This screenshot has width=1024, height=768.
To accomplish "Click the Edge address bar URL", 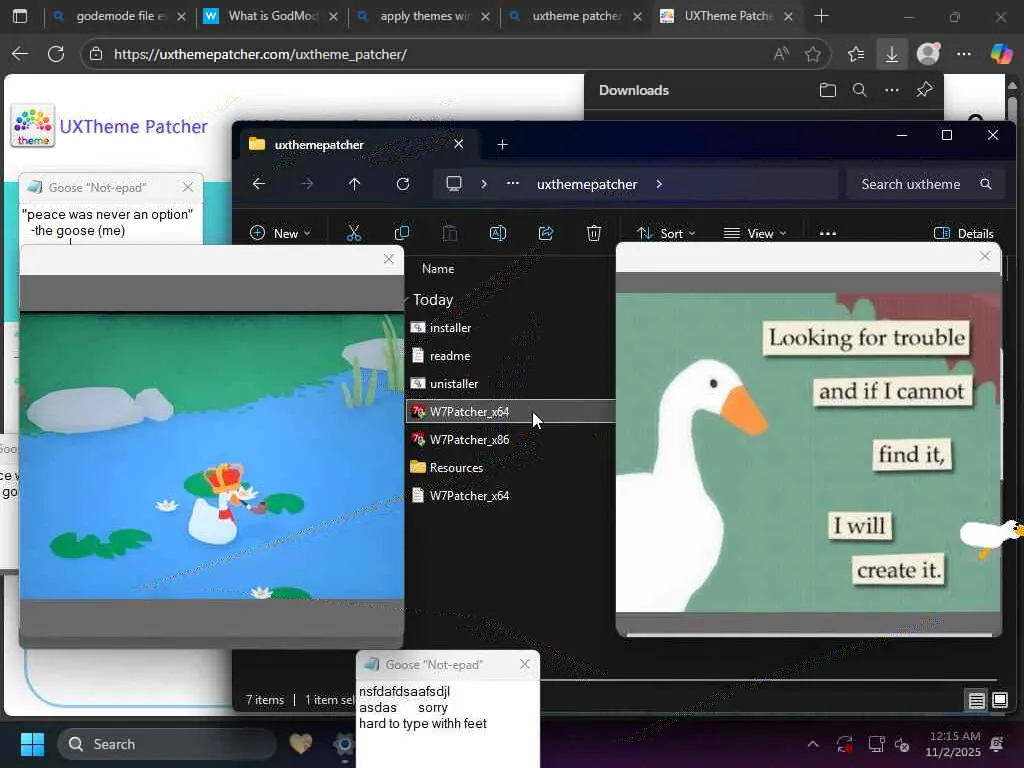I will (261, 54).
